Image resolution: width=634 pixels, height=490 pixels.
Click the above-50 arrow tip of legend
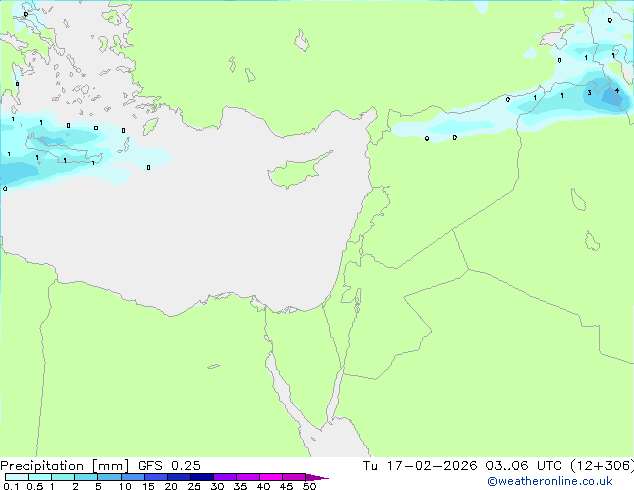point(317,477)
